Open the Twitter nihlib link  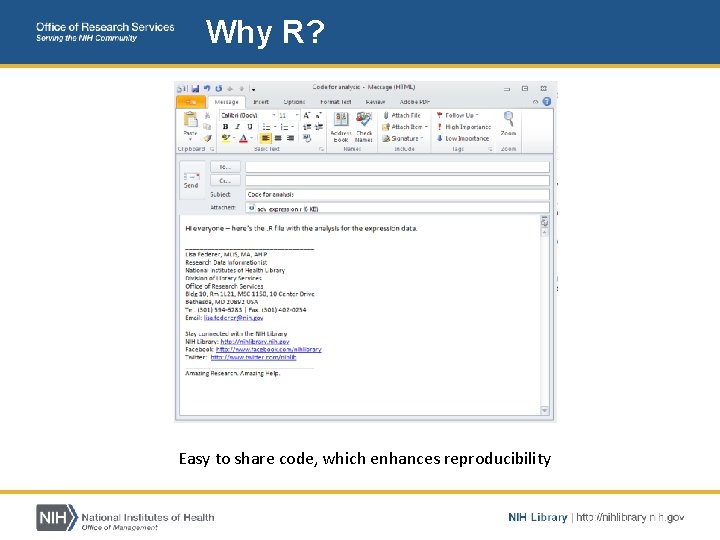253,357
